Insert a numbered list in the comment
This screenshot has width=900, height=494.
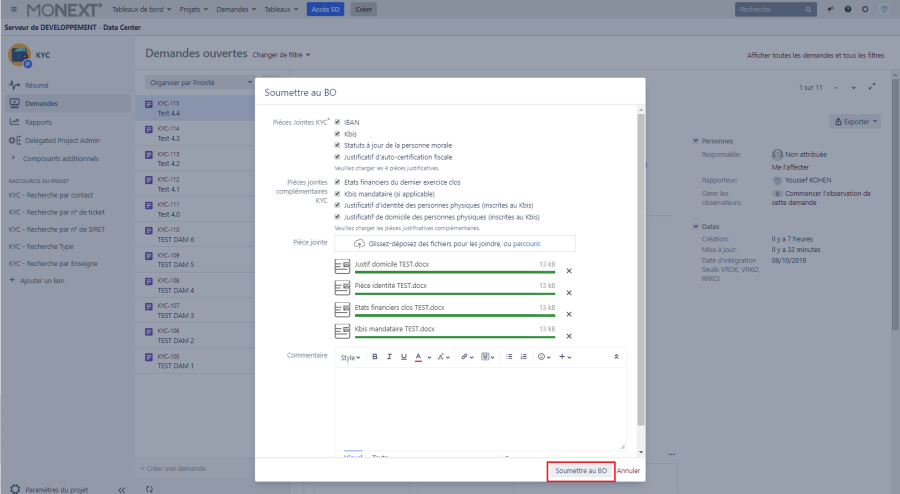(523, 357)
